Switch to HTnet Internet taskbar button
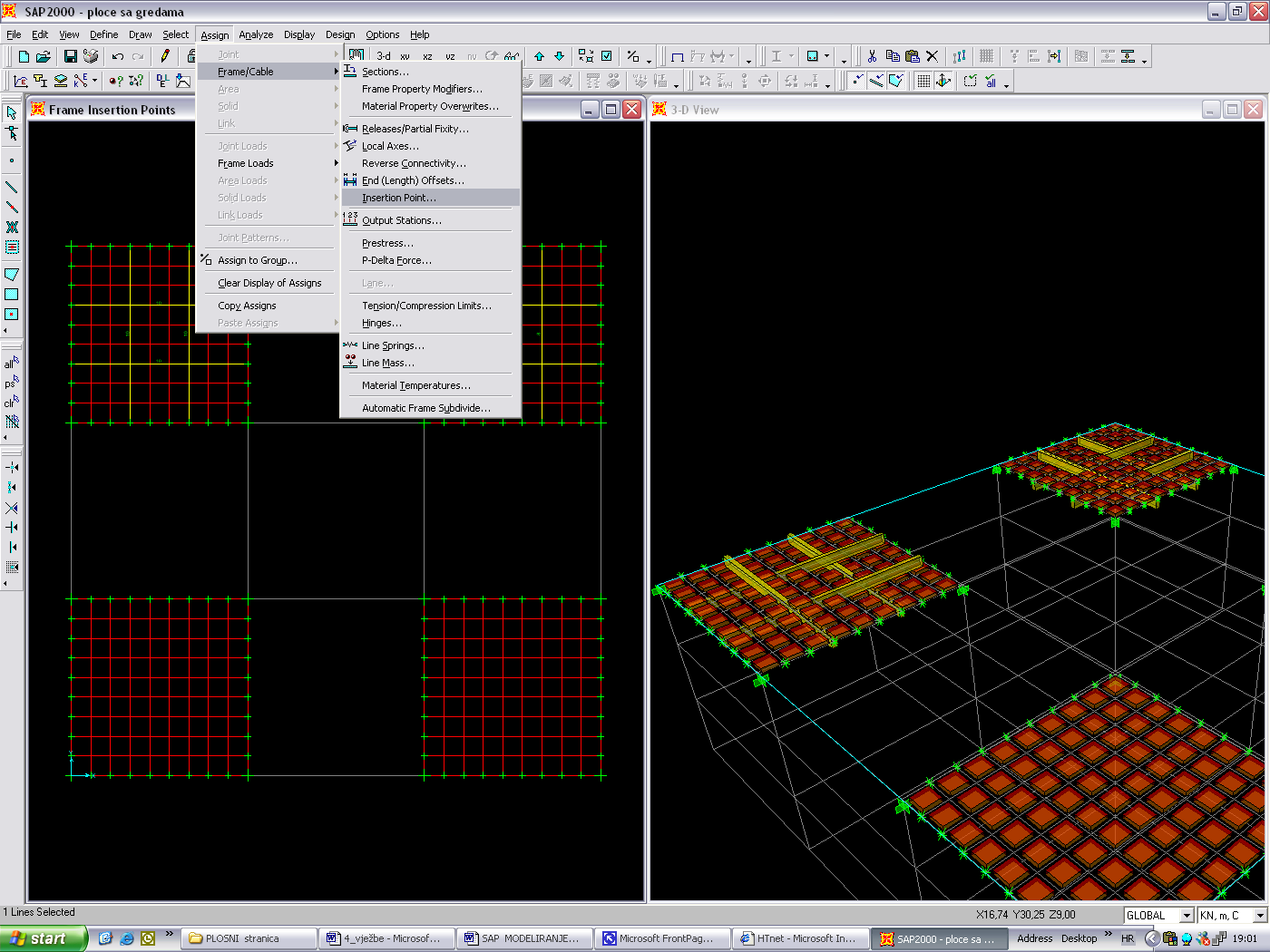This screenshot has height=952, width=1270. 801,938
